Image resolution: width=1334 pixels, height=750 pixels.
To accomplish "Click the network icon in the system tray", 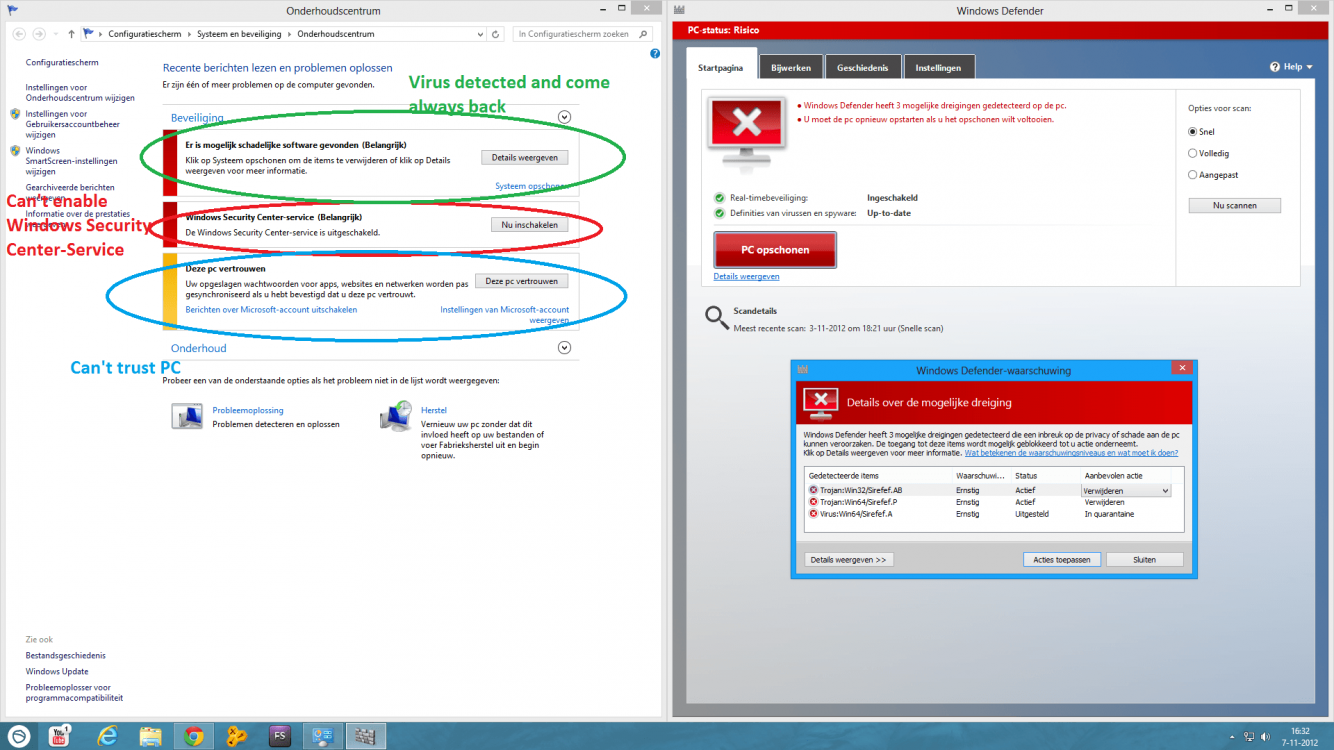I will click(x=1249, y=737).
